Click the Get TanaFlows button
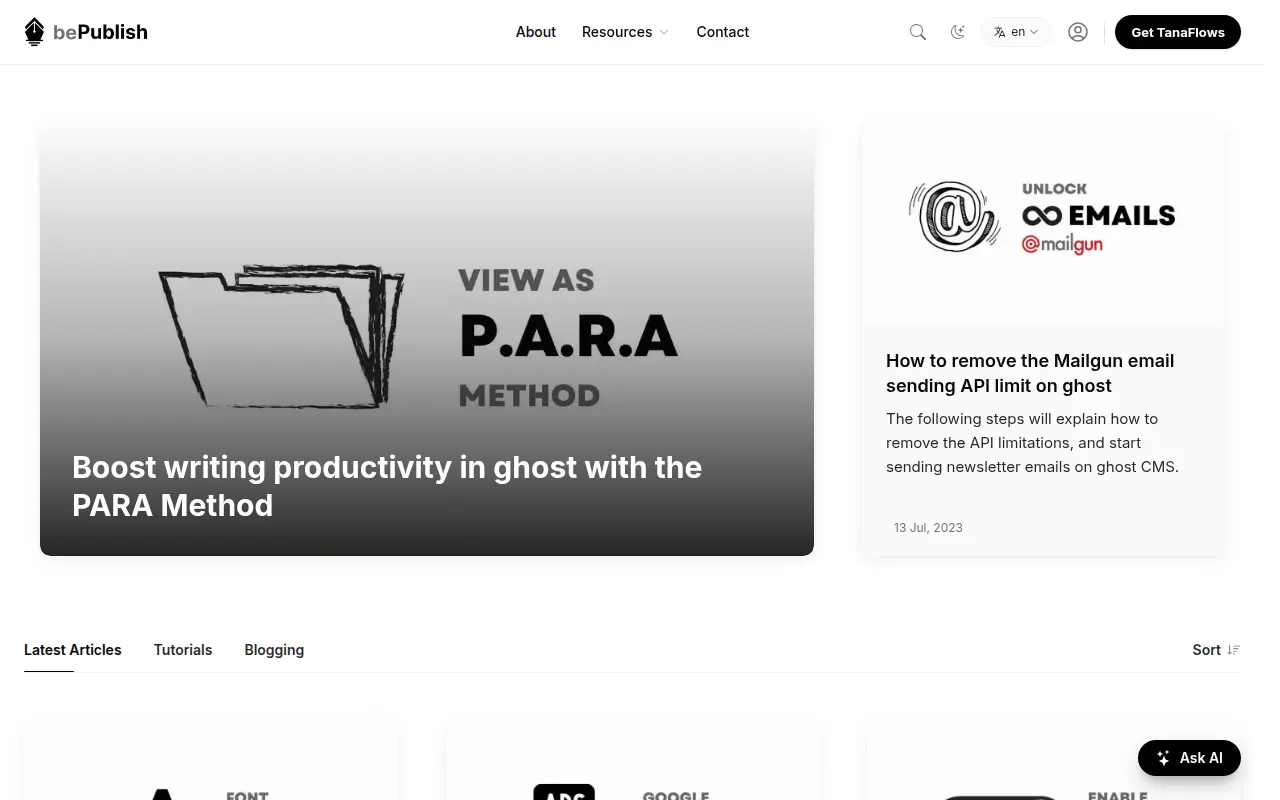 click(x=1178, y=32)
